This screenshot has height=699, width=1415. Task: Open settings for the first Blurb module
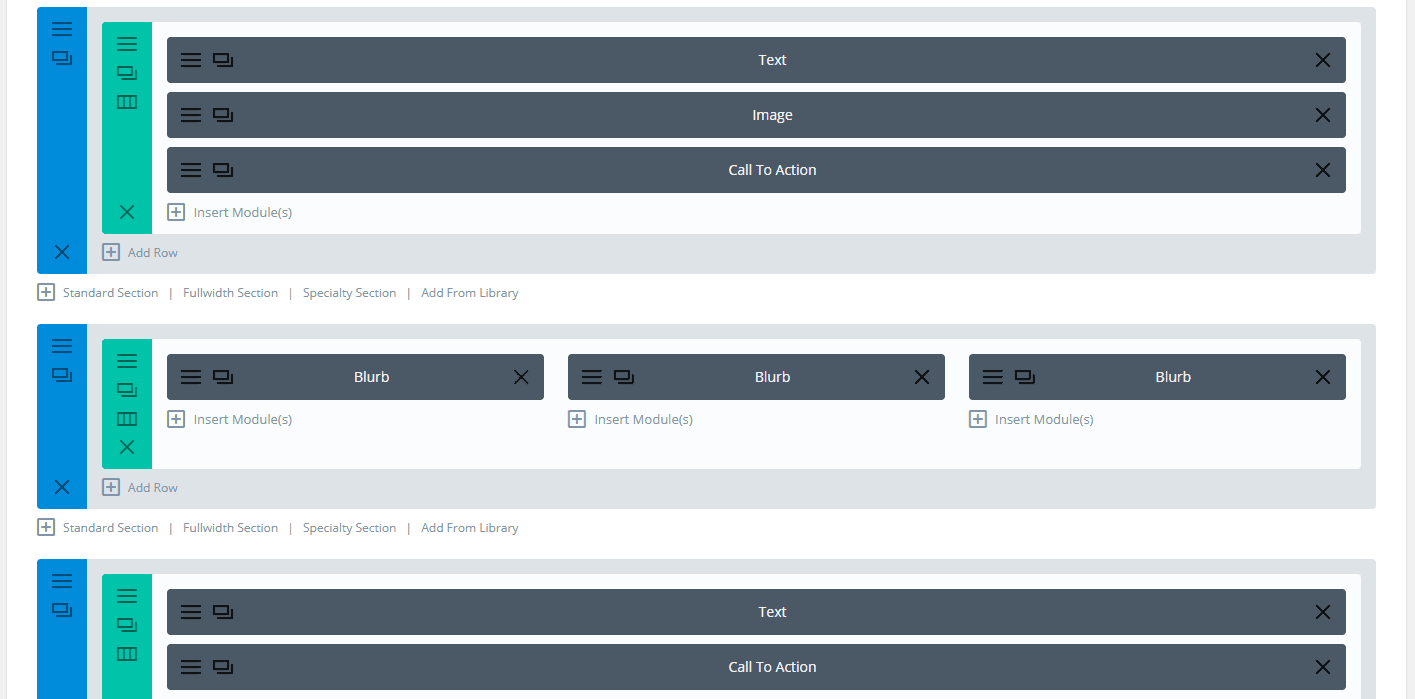coord(191,377)
